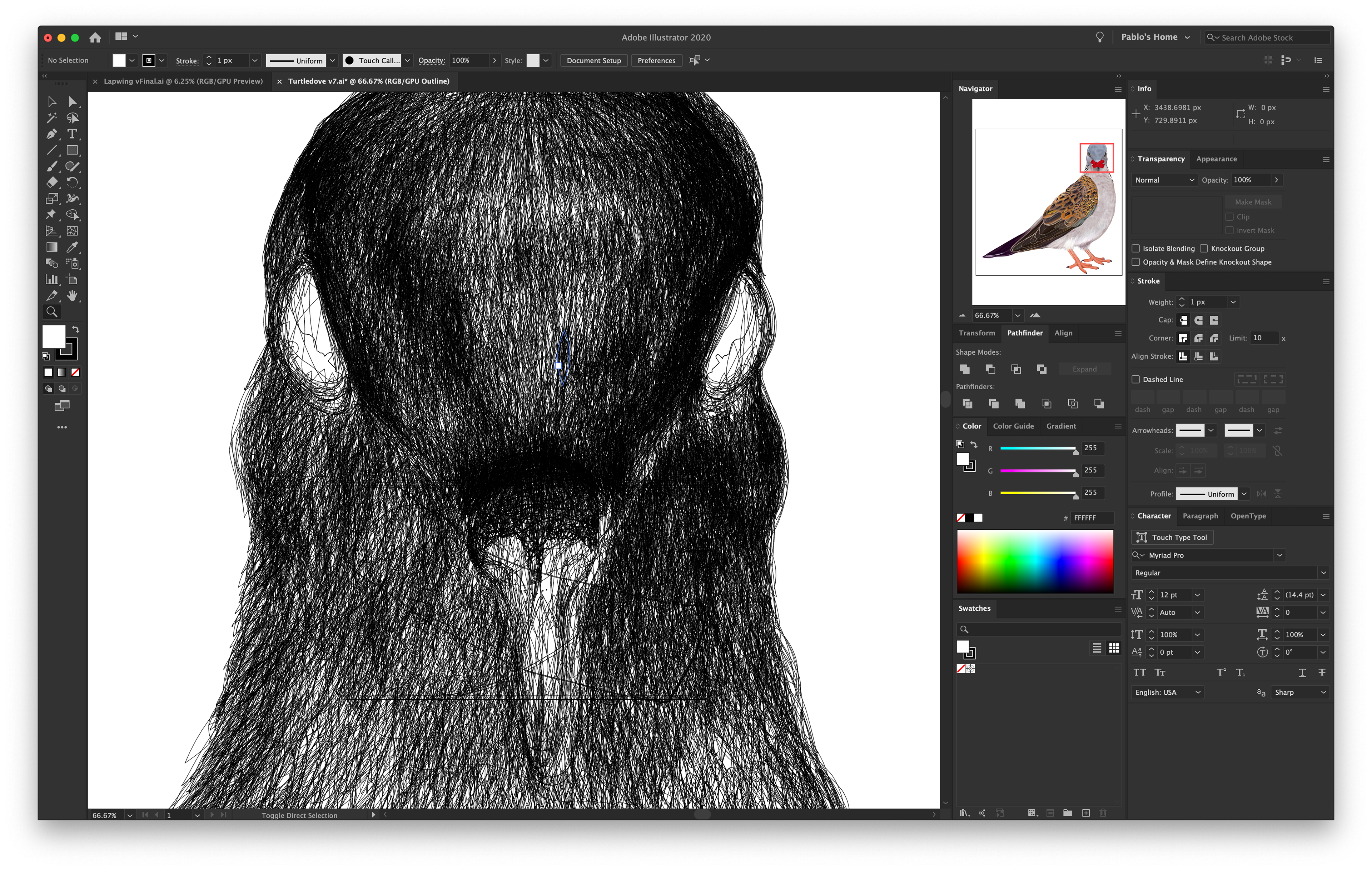The width and height of the screenshot is (1372, 870).
Task: Open the Normal blending mode dropdown
Action: (x=1164, y=180)
